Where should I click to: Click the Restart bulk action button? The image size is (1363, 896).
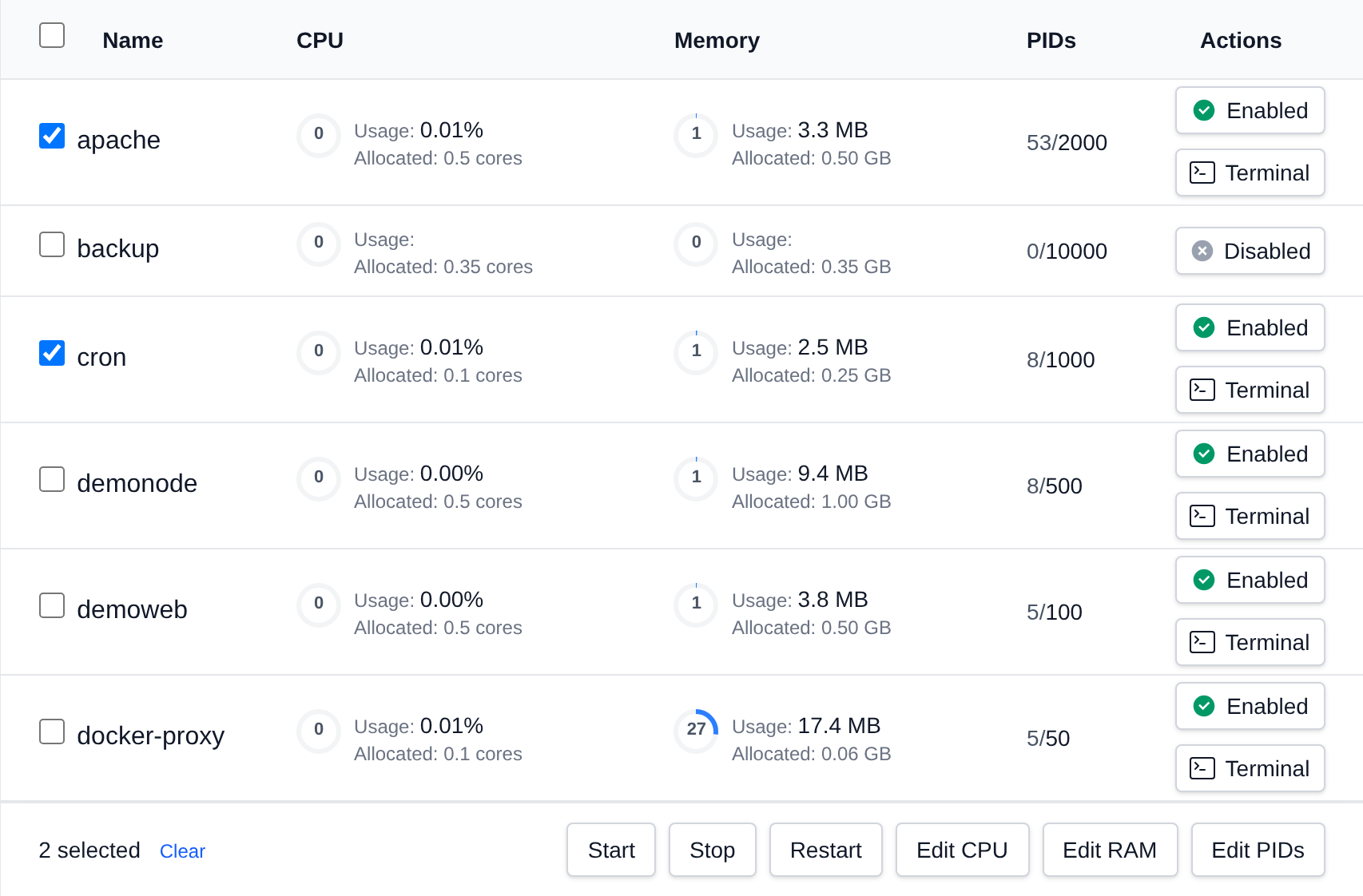825,850
